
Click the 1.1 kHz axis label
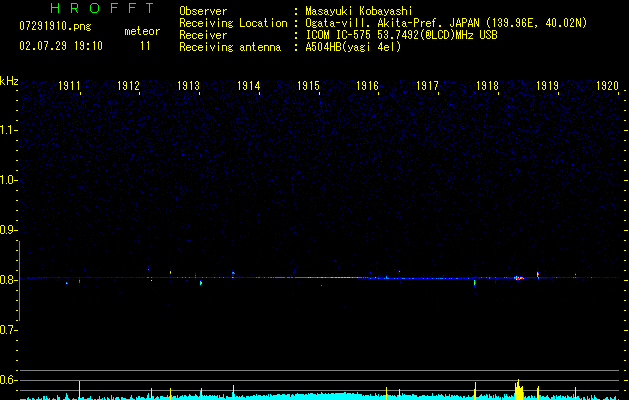[8, 130]
